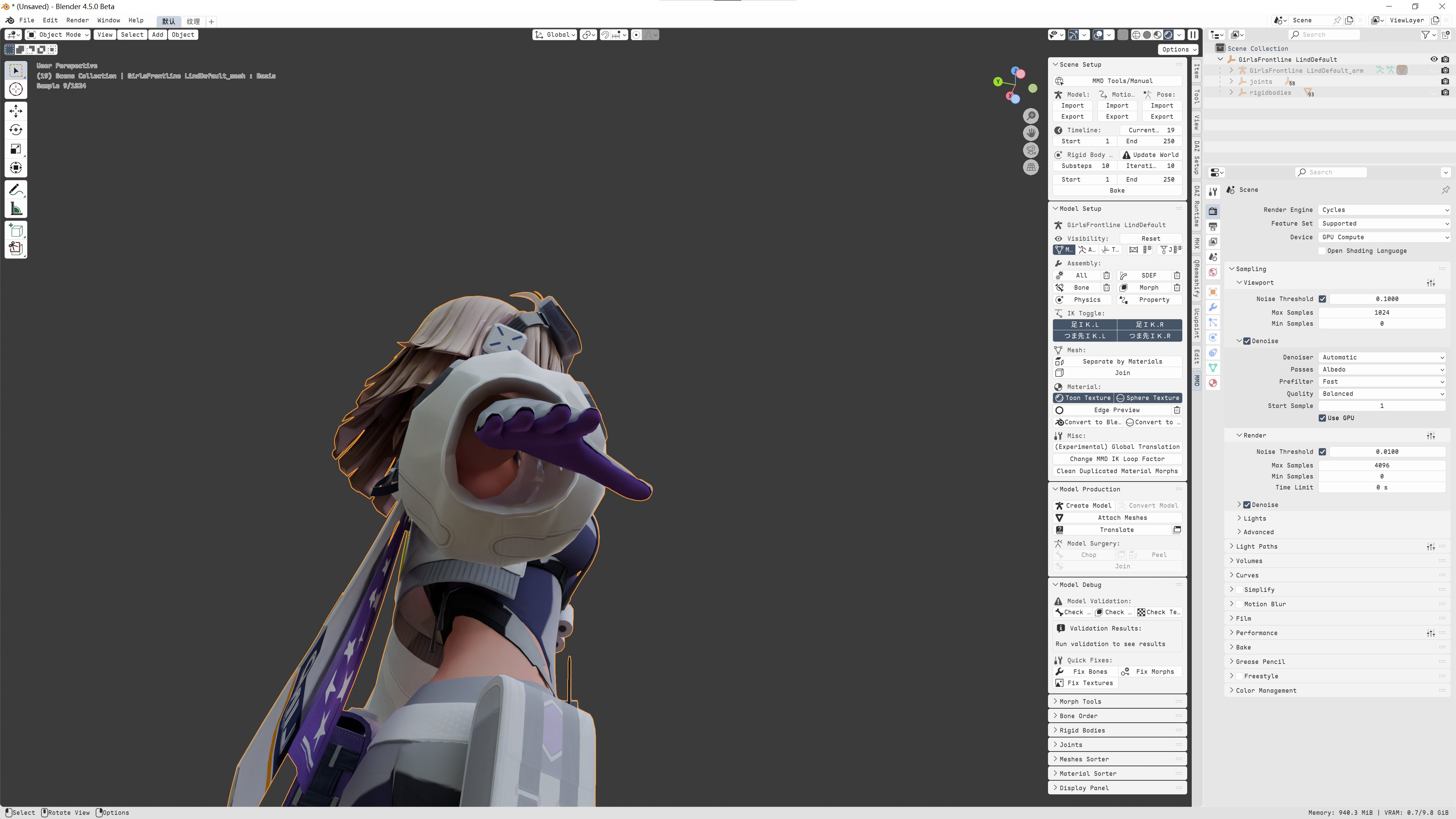Select the Add Cube tool
Viewport: 1456px width, 819px height.
coord(16,230)
